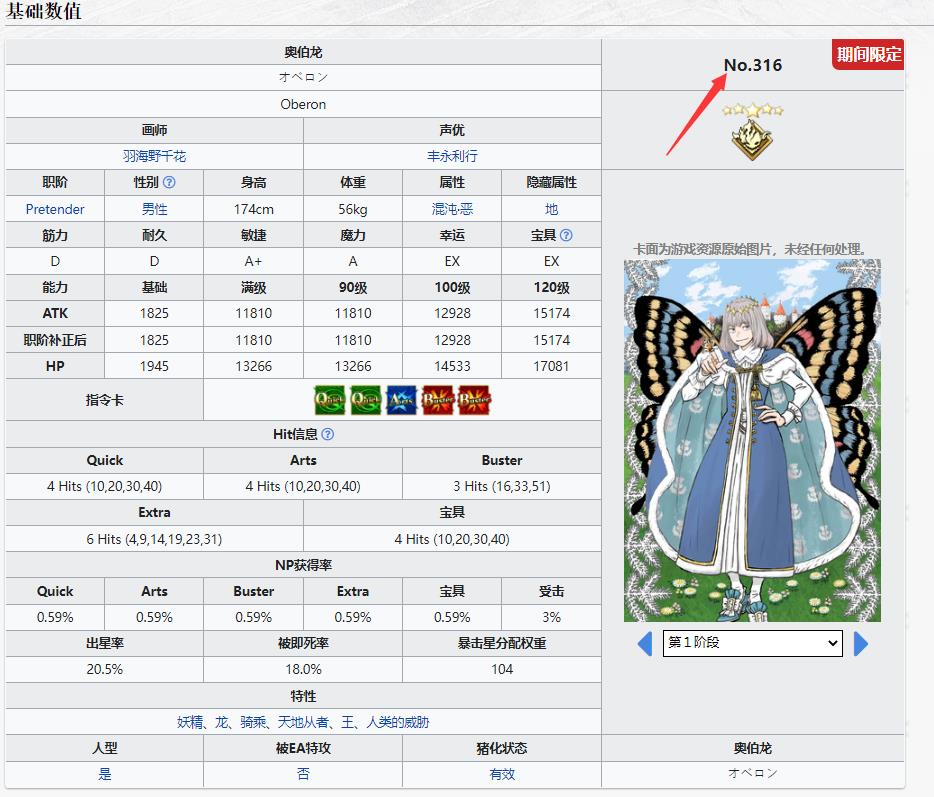Screen dimensions: 934x797
Task: Click the help icon beside Hit信息
Action: point(327,435)
